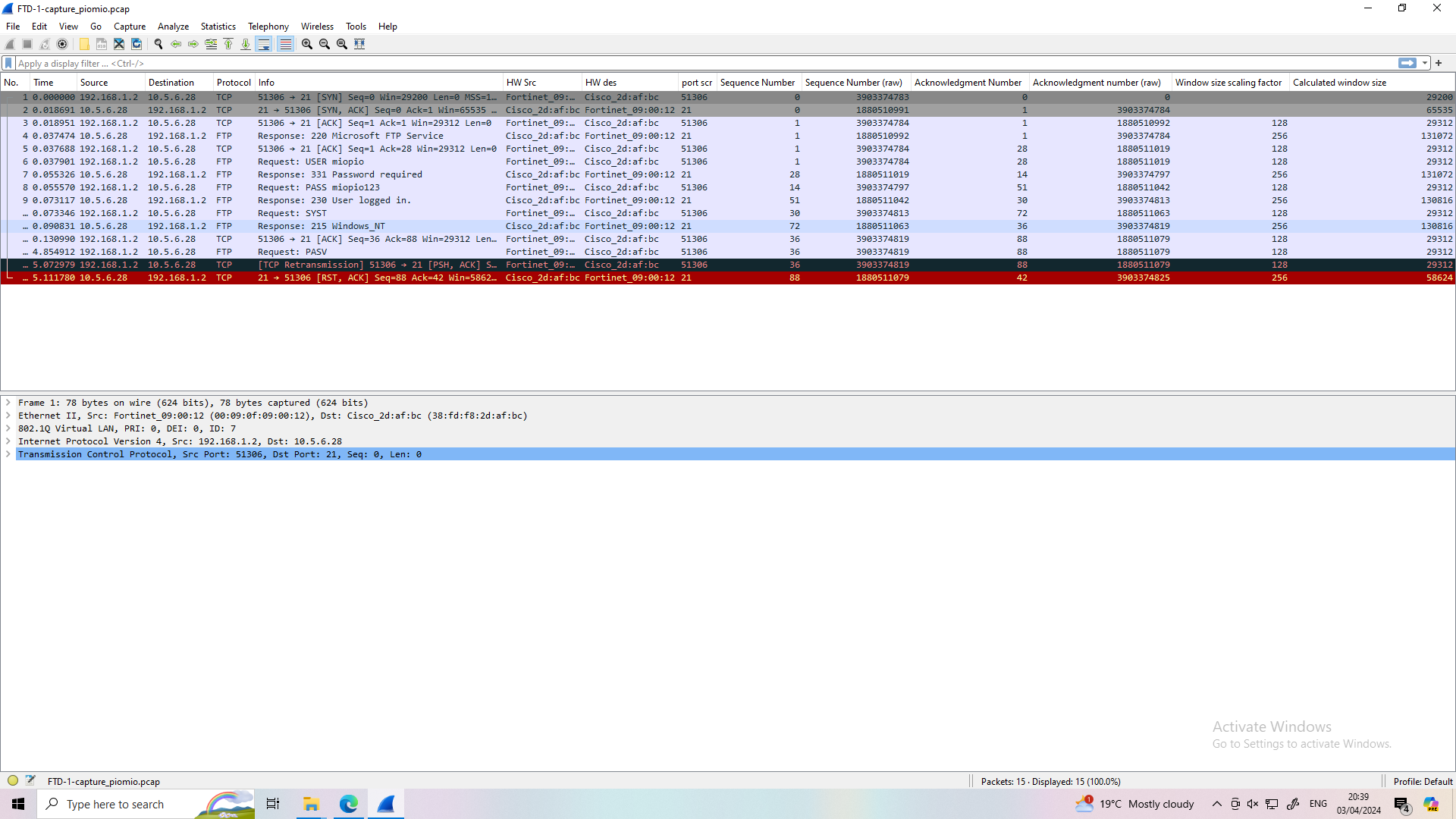The width and height of the screenshot is (1456, 819).
Task: Open the find packet tool
Action: 158,44
